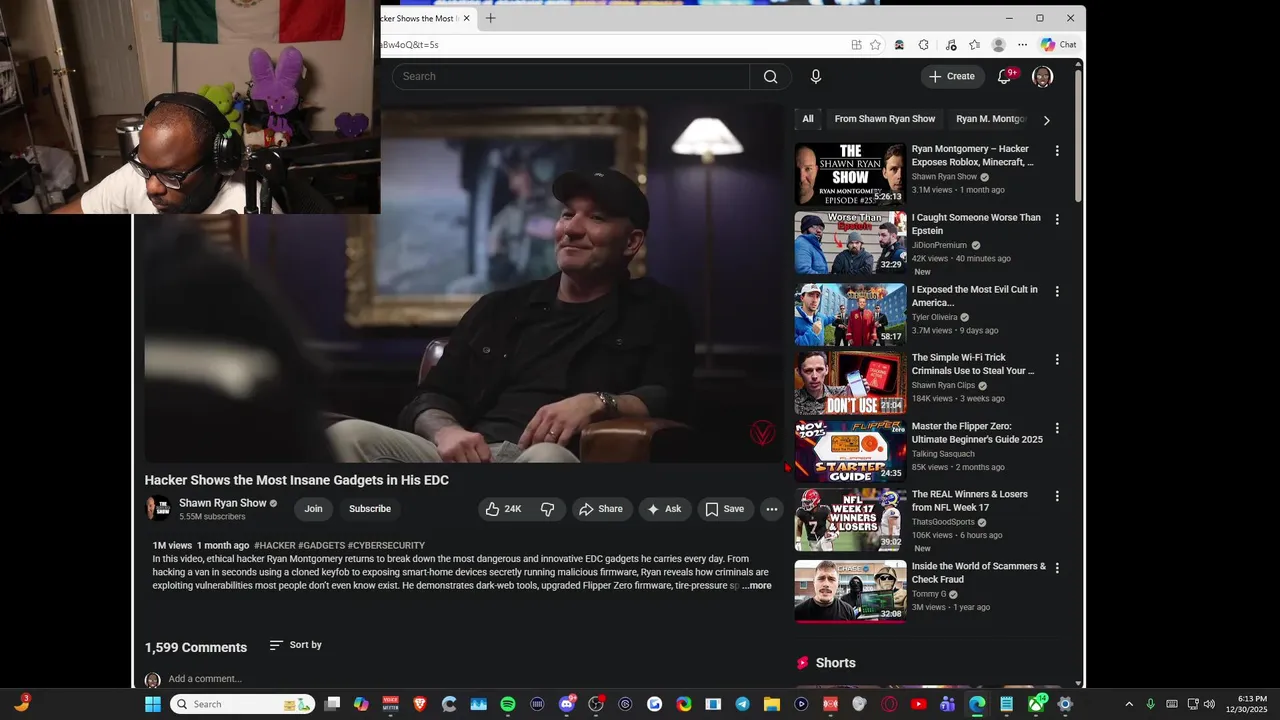Open Microsoft Teams from the taskbar
The height and width of the screenshot is (720, 1280).
[947, 704]
